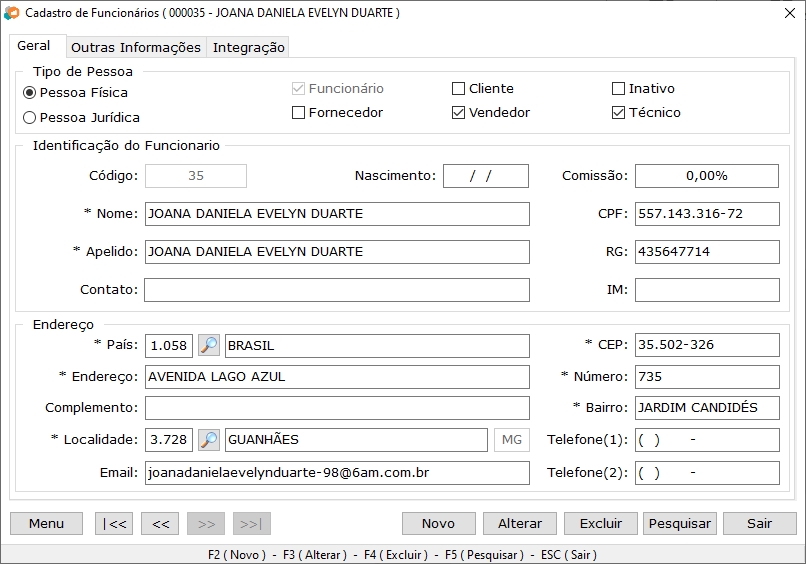Check the Fornecedor checkbox
The width and height of the screenshot is (806, 564).
pos(299,113)
